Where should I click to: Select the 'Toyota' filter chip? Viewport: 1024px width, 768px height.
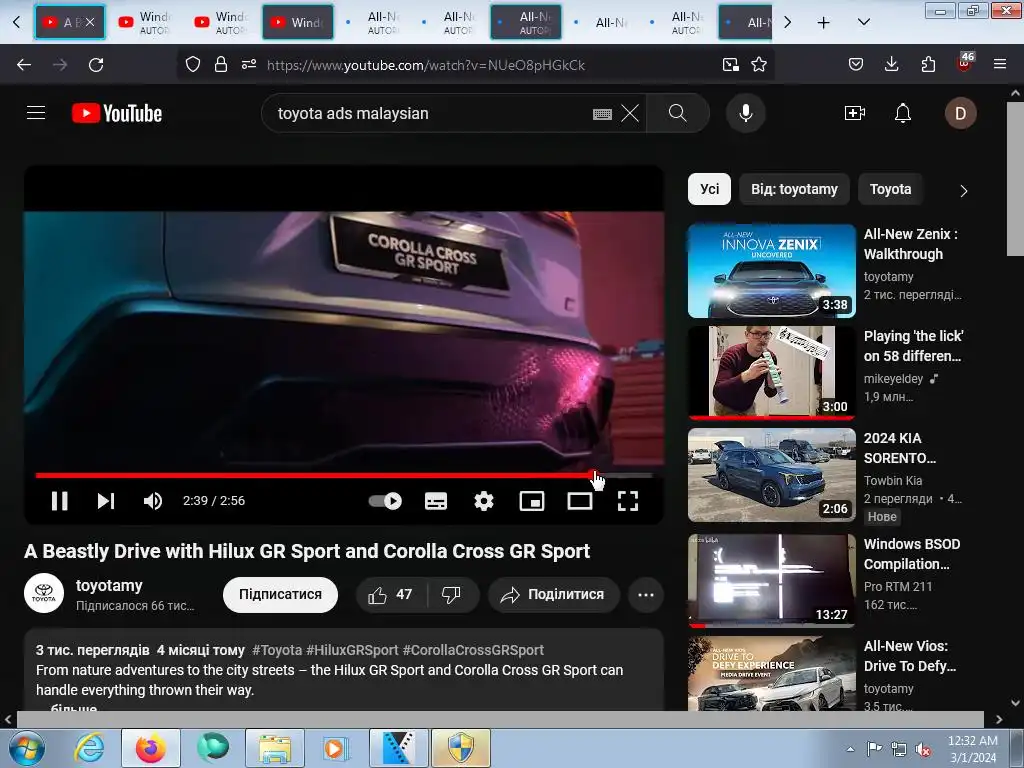click(x=890, y=189)
